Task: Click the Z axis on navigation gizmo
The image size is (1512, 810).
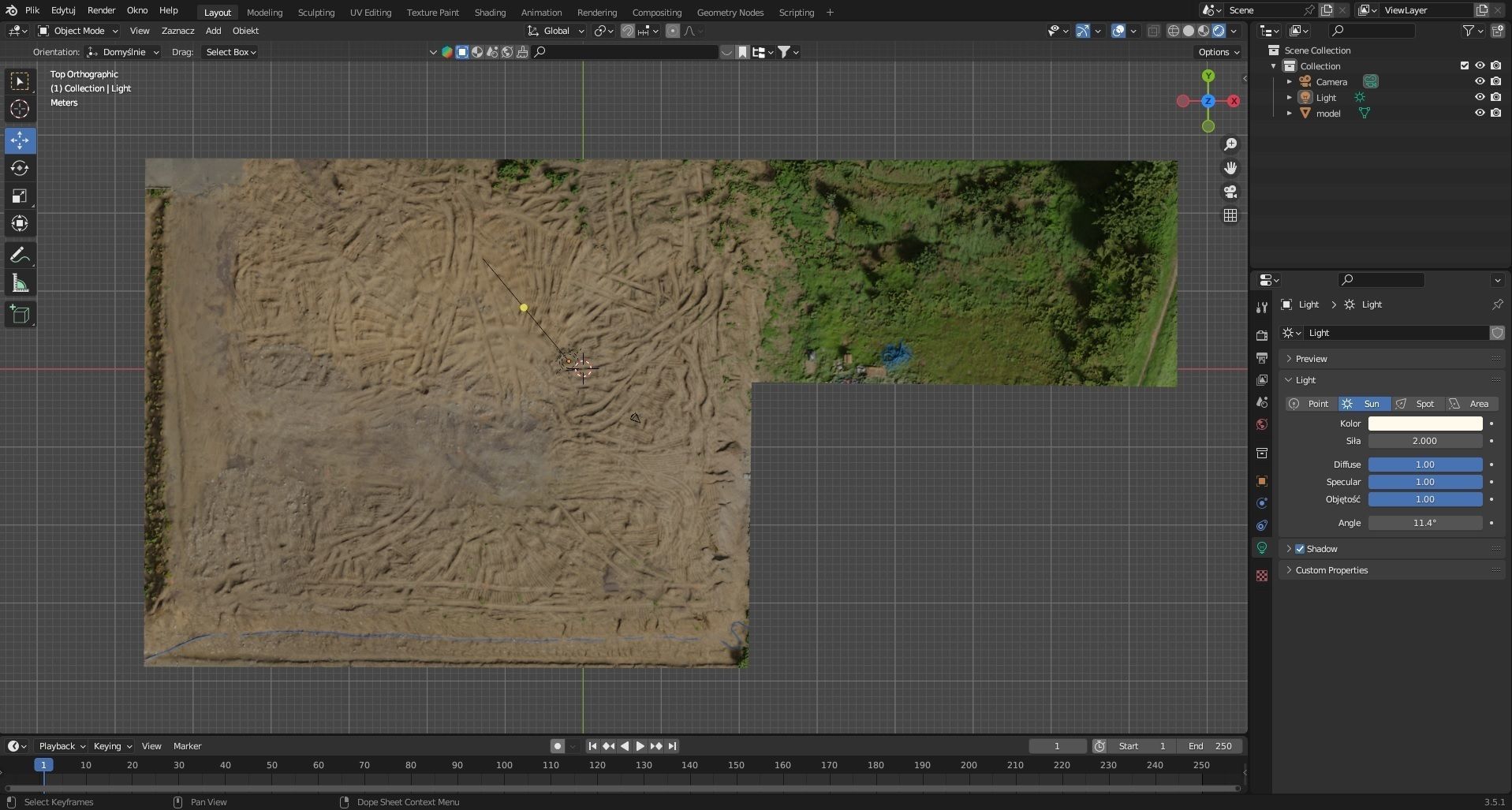Action: [1208, 101]
